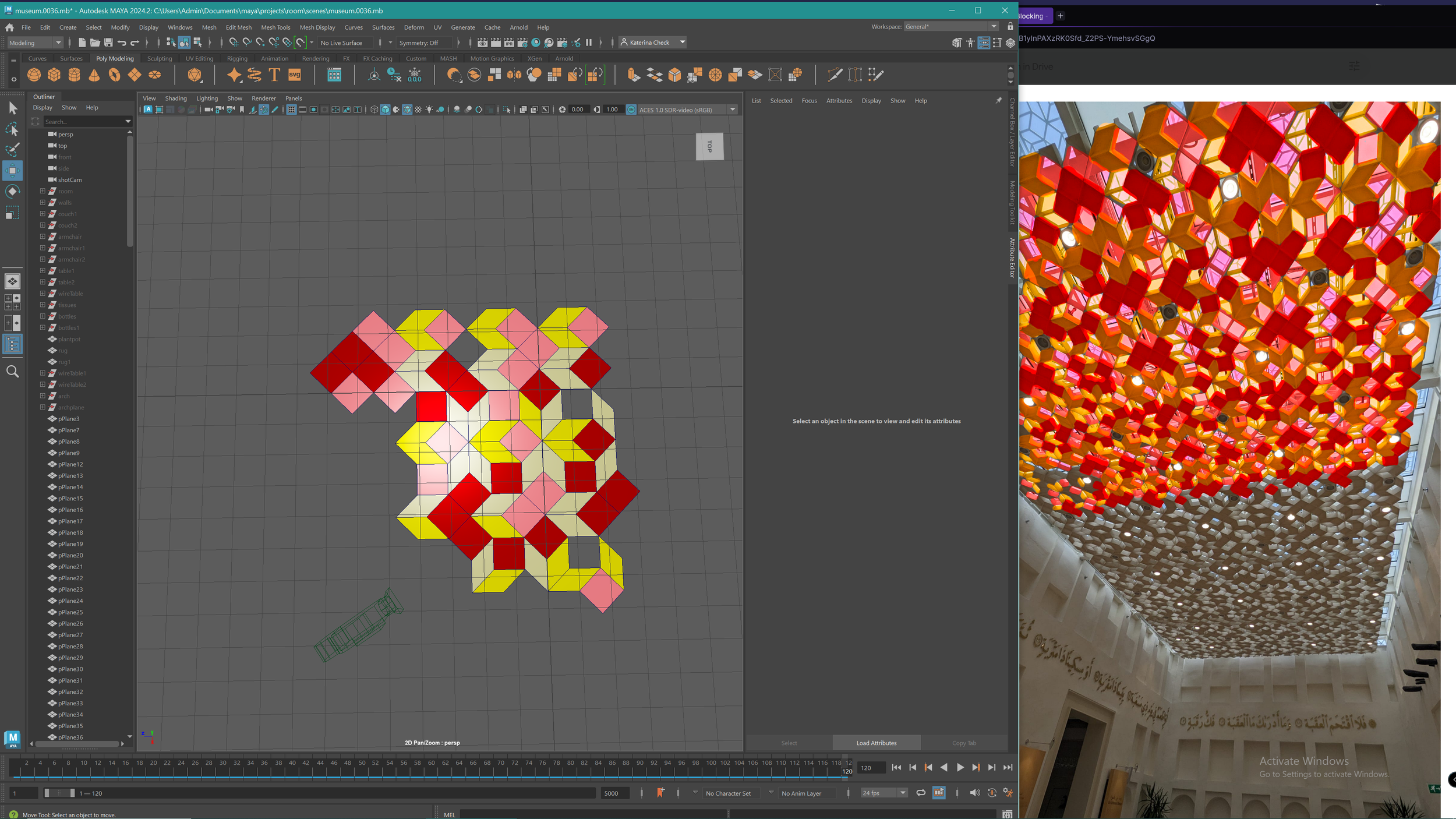1456x819 pixels.
Task: Click the Katerina Check account button
Action: 652,43
